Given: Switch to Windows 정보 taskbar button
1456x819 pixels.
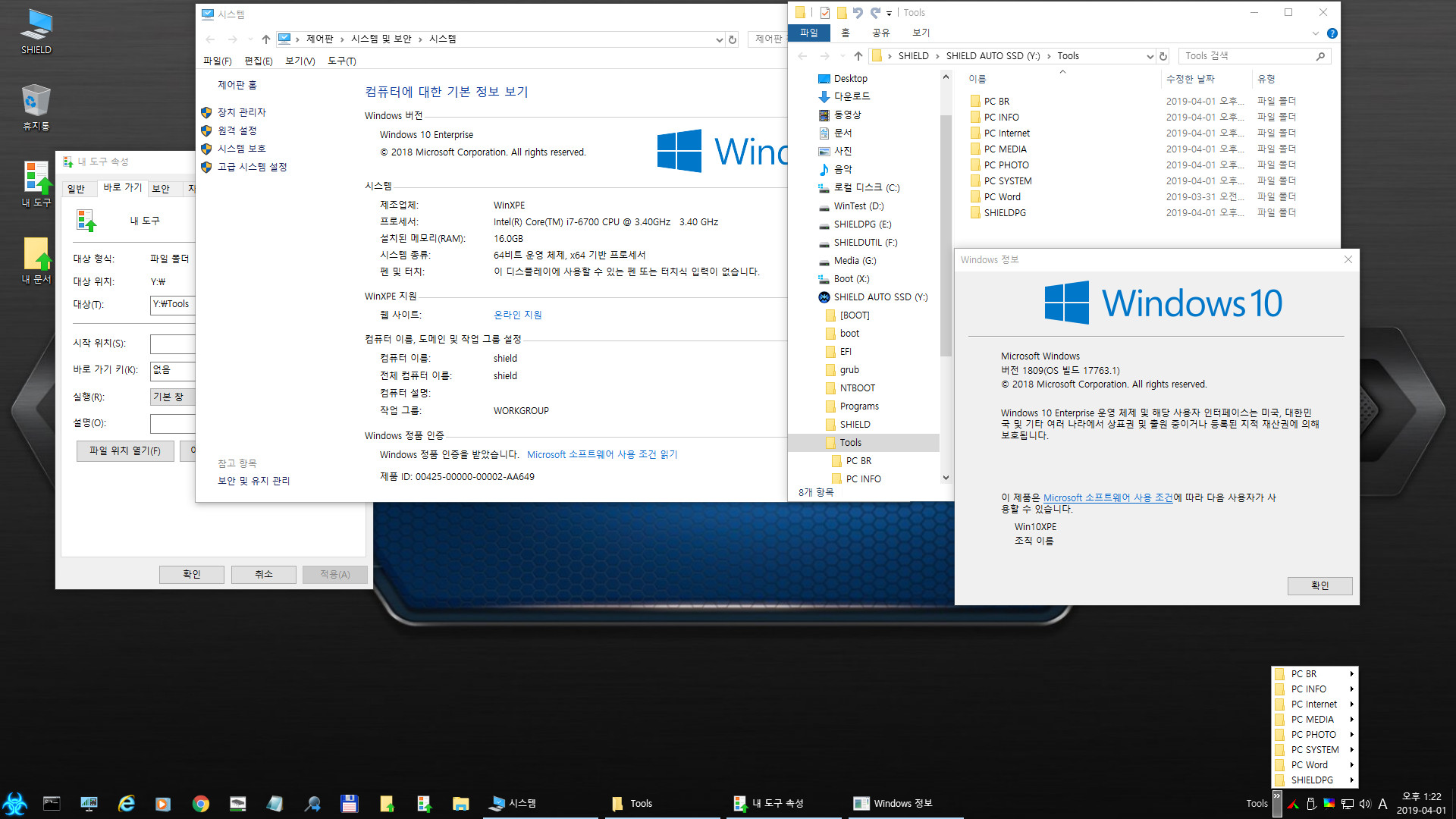Looking at the screenshot, I should coord(905,803).
